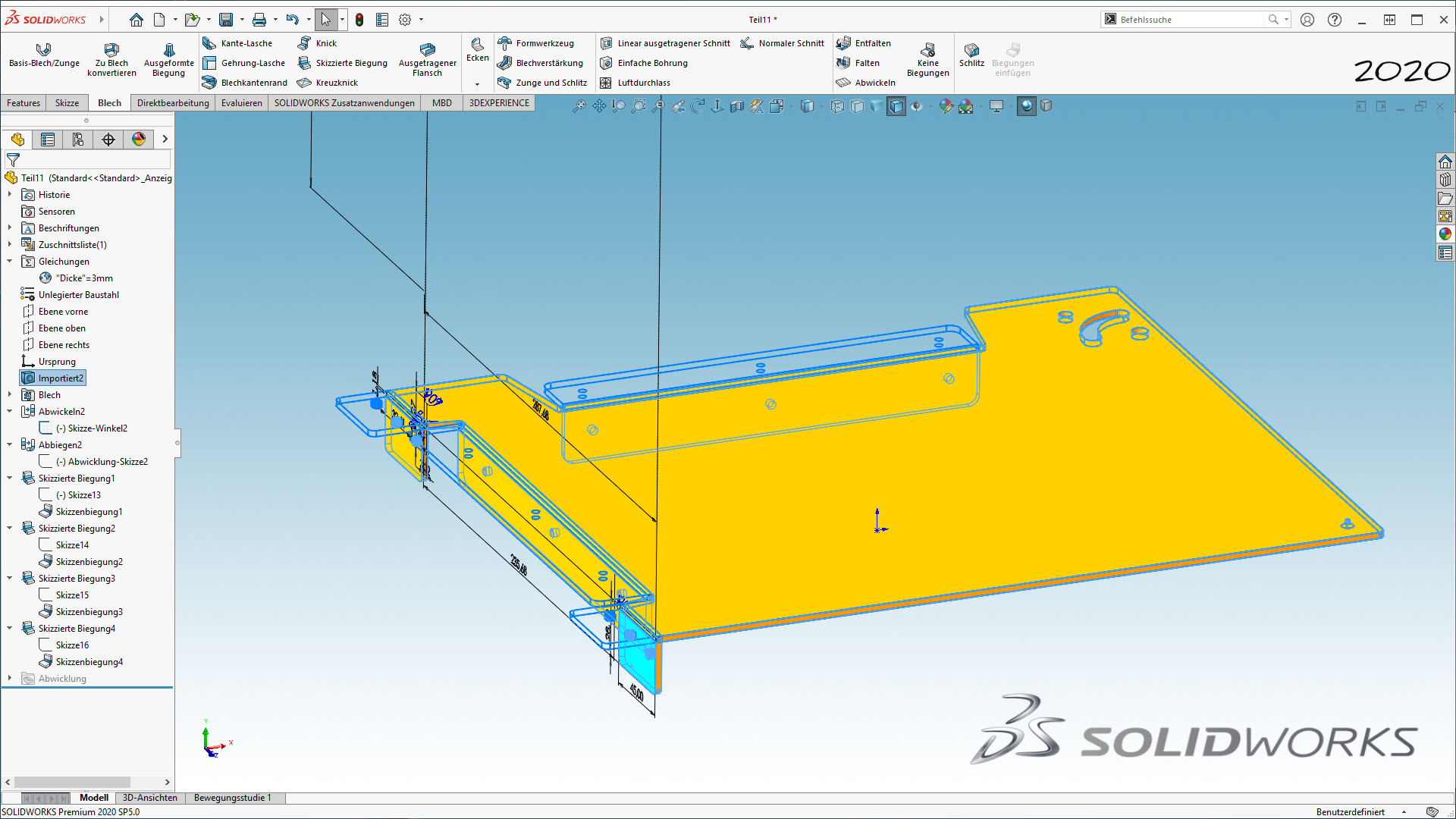The height and width of the screenshot is (819, 1456).
Task: Select Keine Biegungen tool
Action: click(x=927, y=59)
